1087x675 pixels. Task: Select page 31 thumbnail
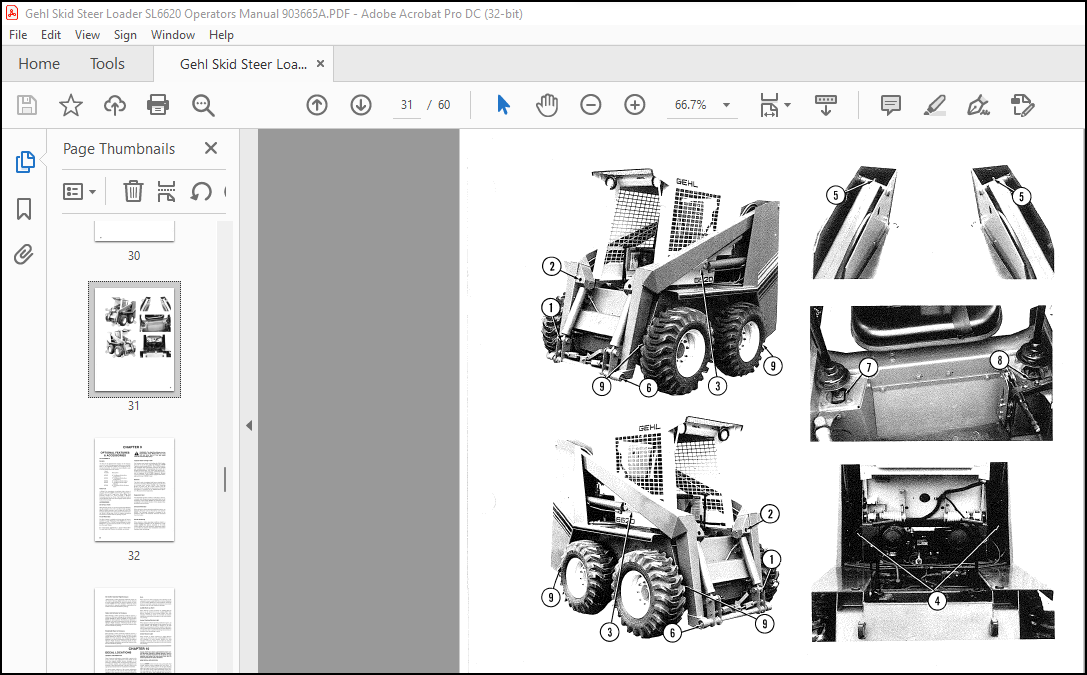134,340
